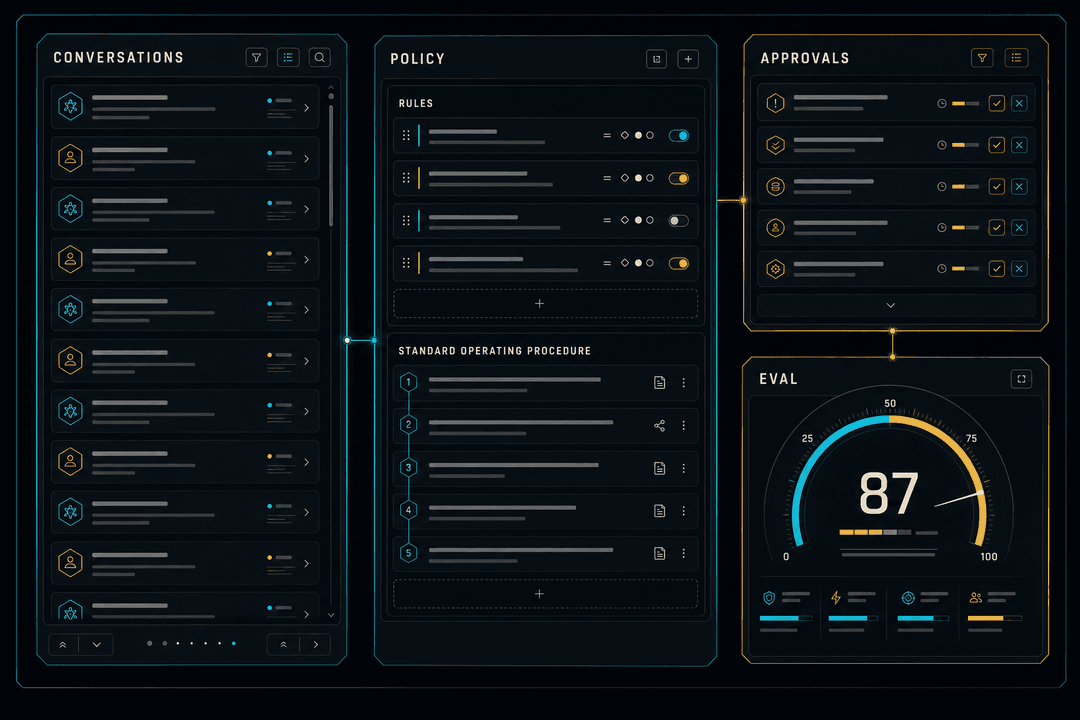Click the Policy export icon
Screen dimensions: 1080x720
point(656,59)
